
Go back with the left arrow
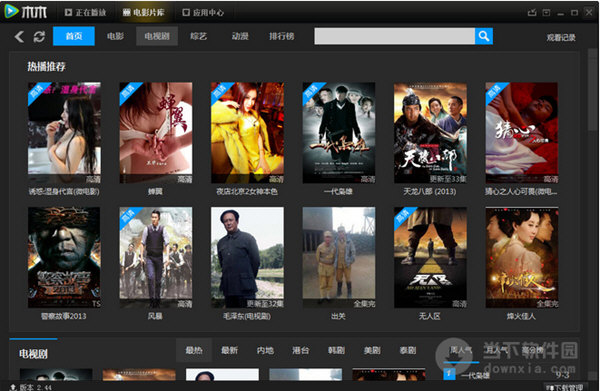(x=19, y=37)
